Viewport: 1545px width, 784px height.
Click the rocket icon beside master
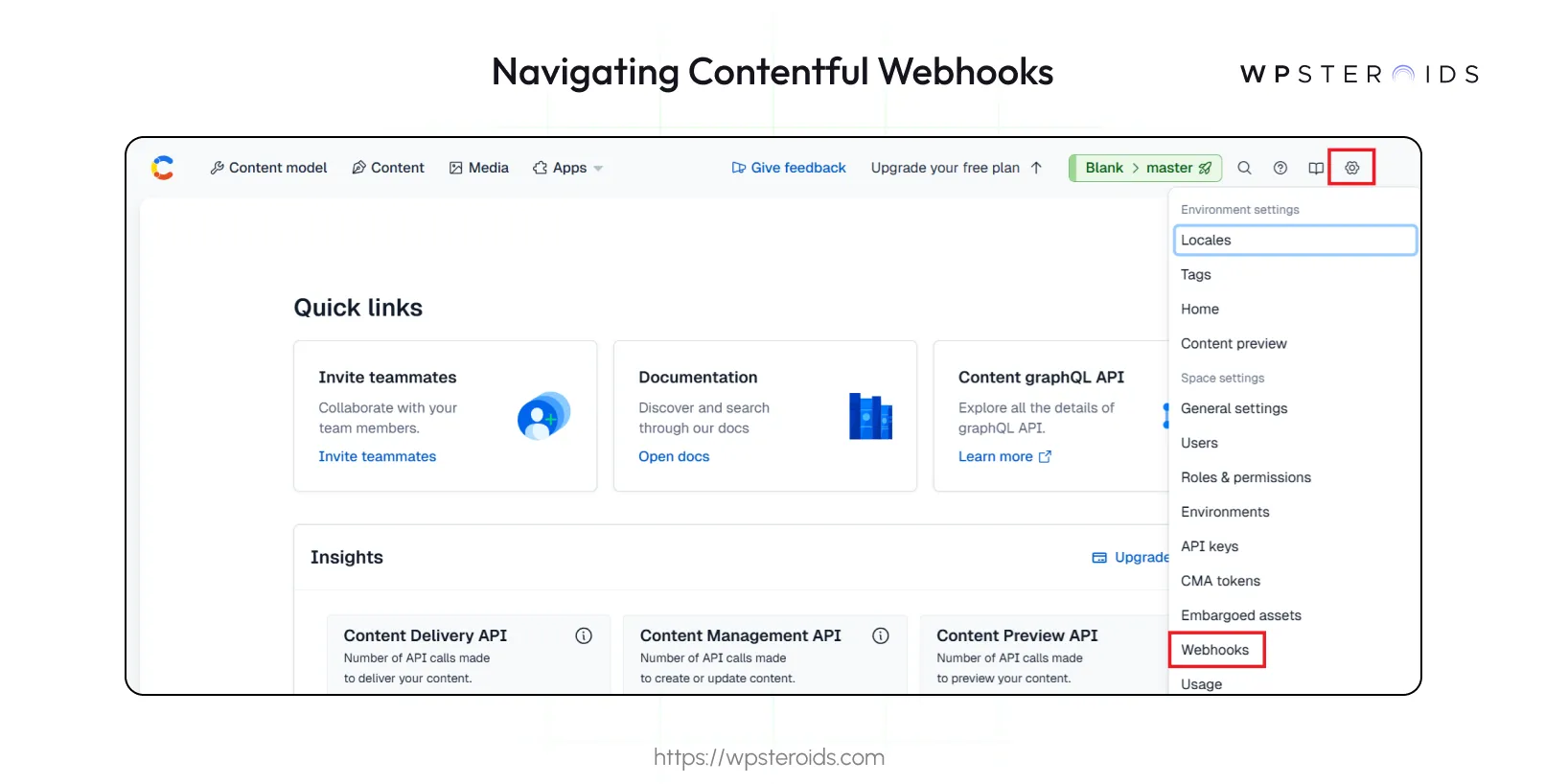(1206, 168)
